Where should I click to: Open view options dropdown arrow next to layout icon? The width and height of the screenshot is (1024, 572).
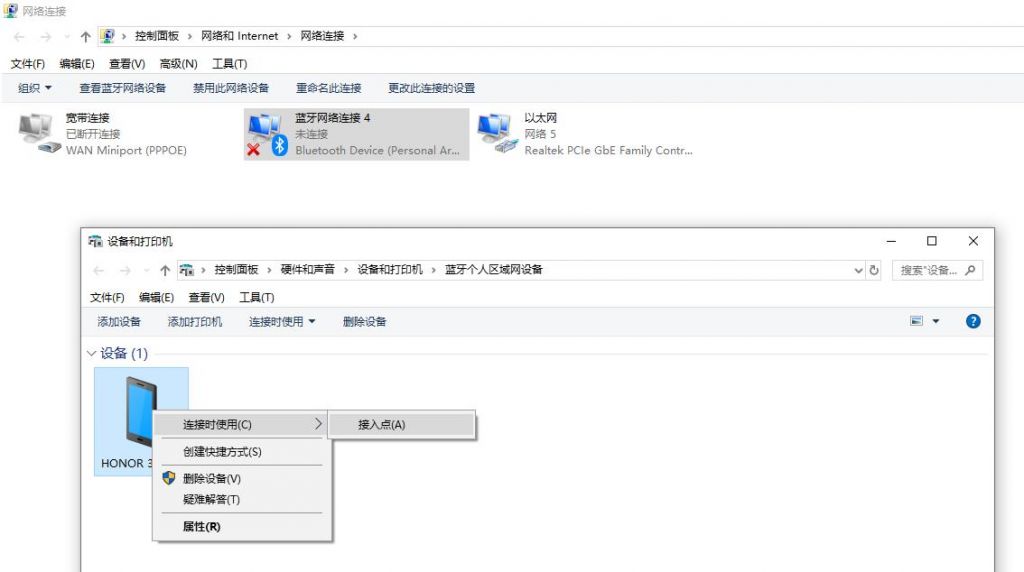(936, 321)
